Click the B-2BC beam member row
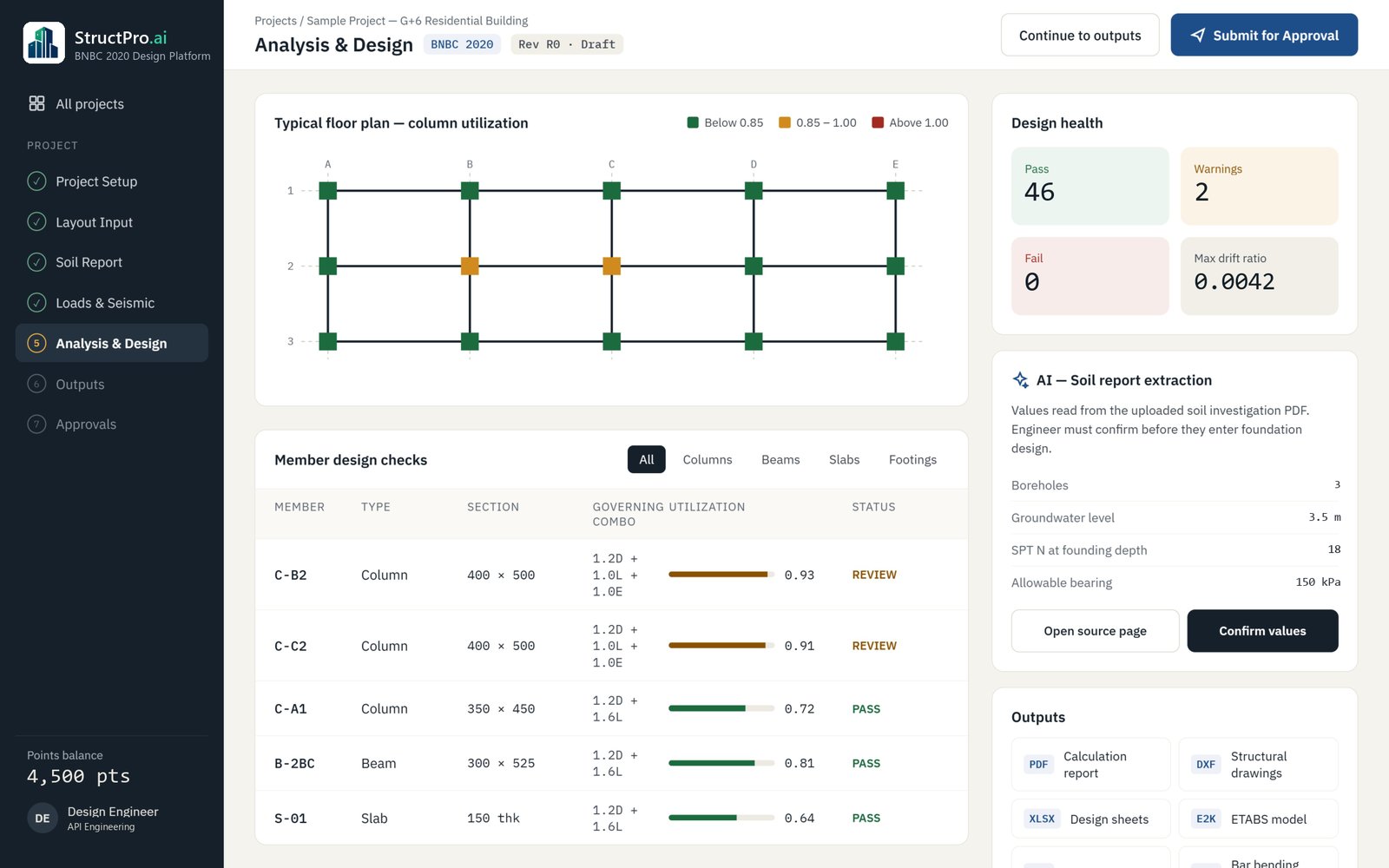Viewport: 1389px width, 868px height. pos(611,763)
